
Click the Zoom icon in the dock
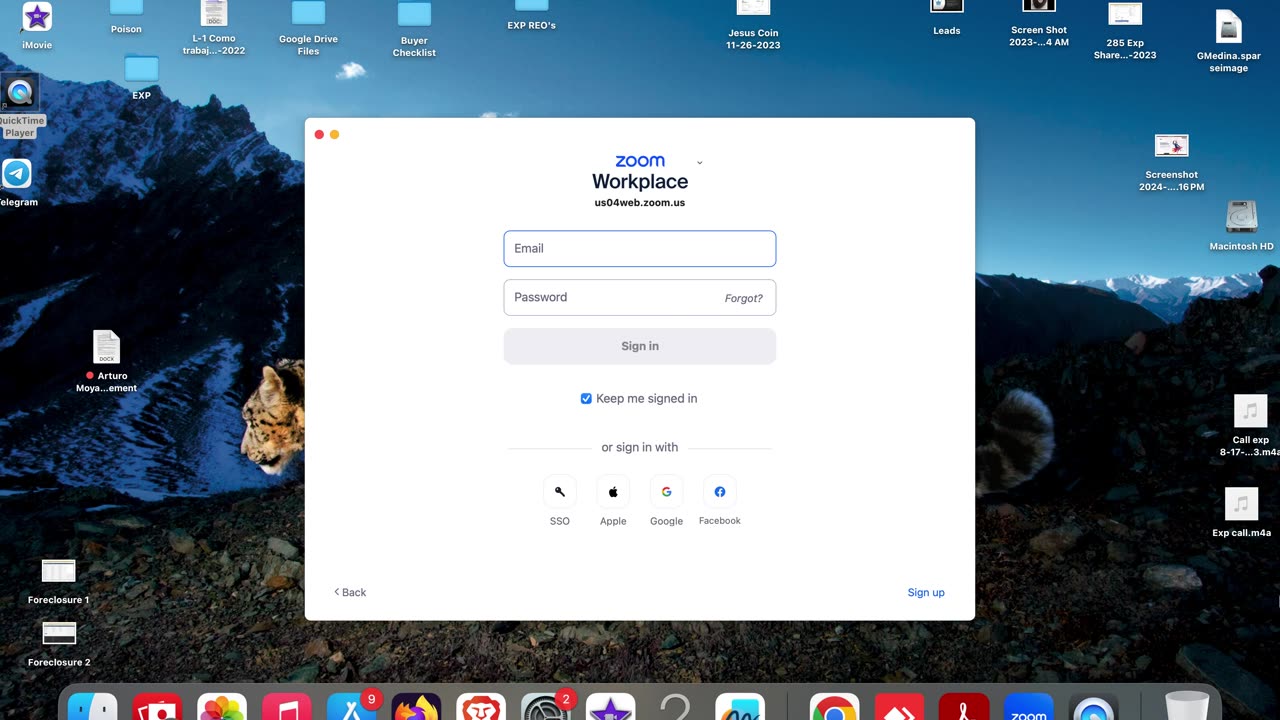[x=1029, y=707]
